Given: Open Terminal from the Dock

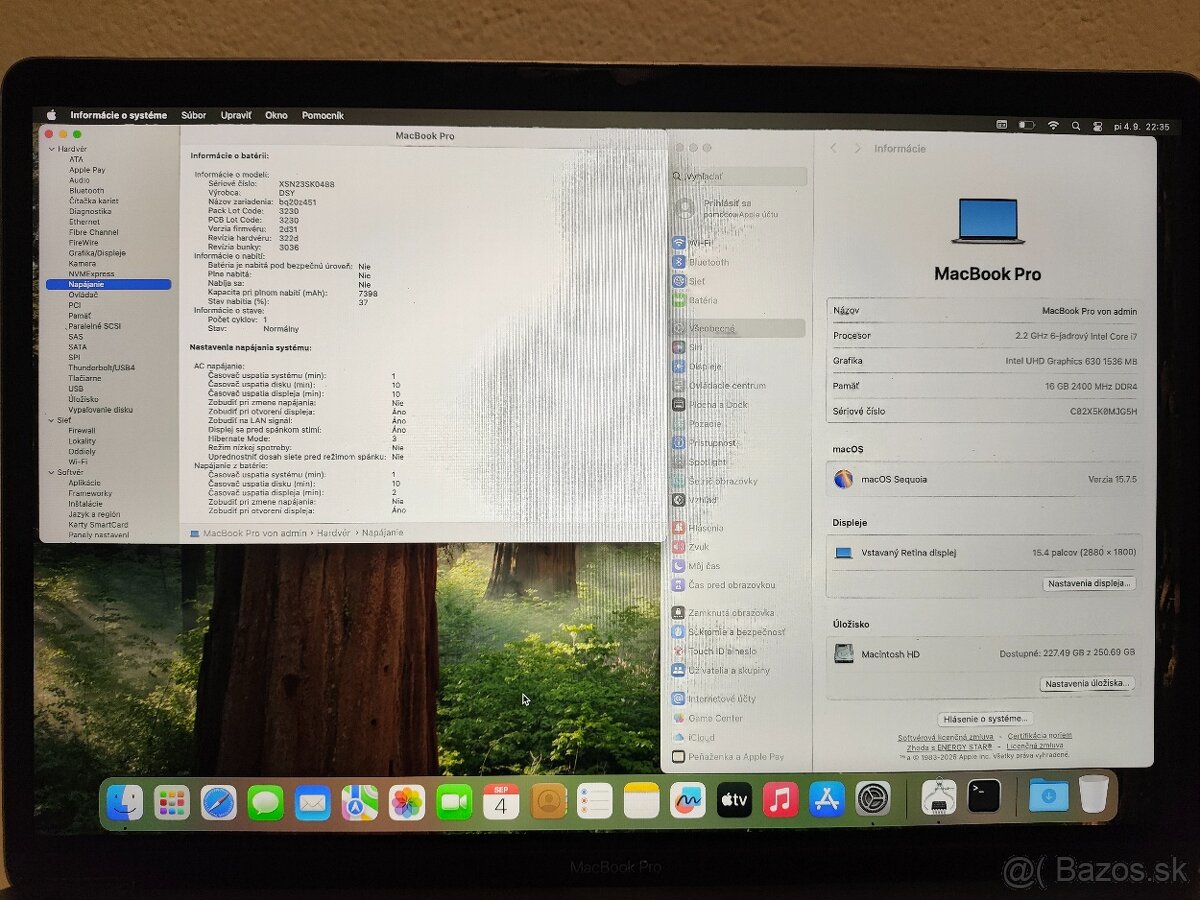Looking at the screenshot, I should click(984, 796).
